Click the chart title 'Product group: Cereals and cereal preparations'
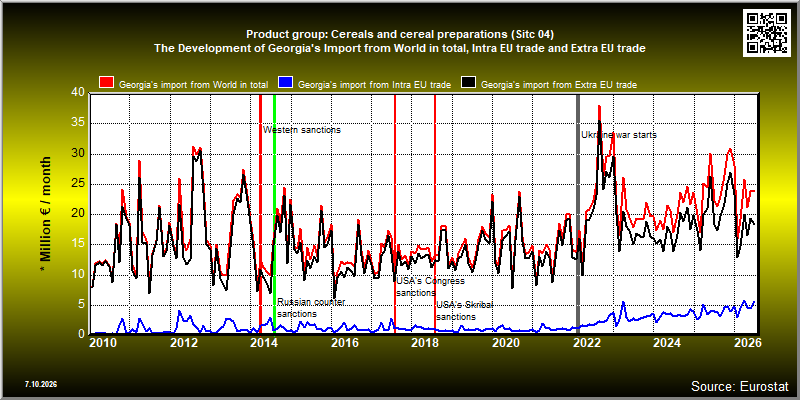Image resolution: width=800 pixels, height=400 pixels. tap(400, 34)
